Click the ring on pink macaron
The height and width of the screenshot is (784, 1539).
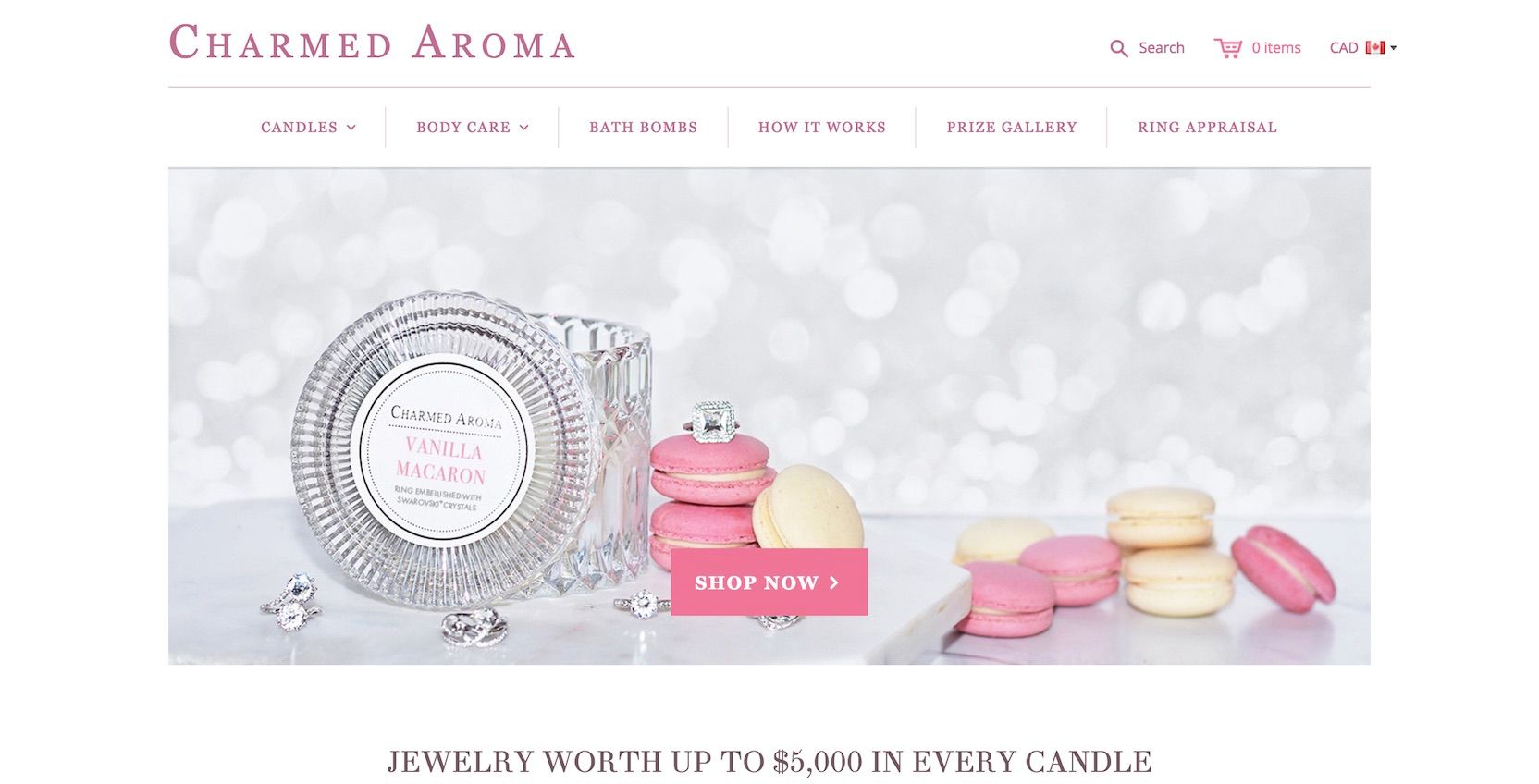[x=712, y=422]
